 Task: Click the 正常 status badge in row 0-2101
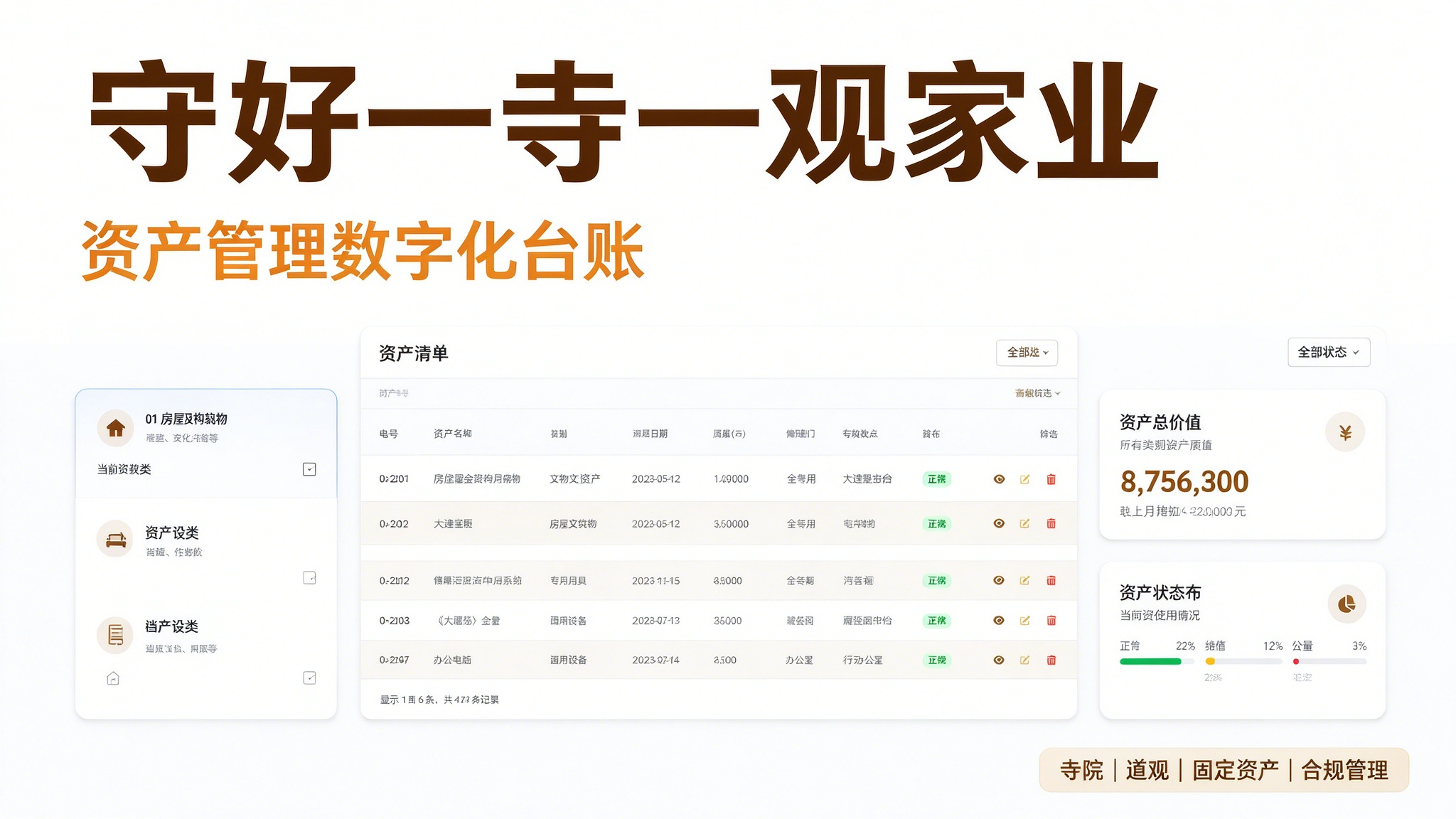[936, 479]
